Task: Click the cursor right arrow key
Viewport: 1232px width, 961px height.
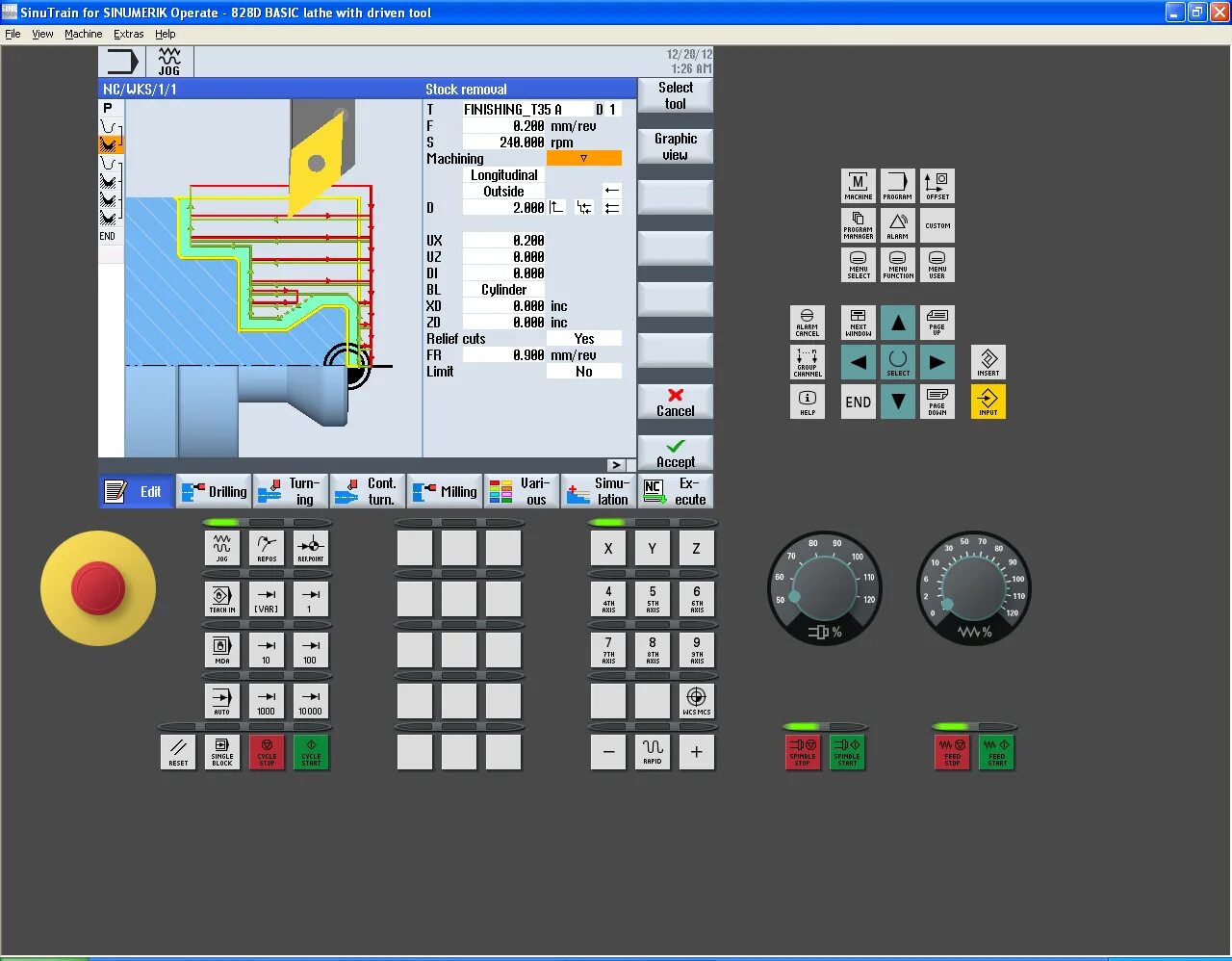Action: tap(937, 362)
